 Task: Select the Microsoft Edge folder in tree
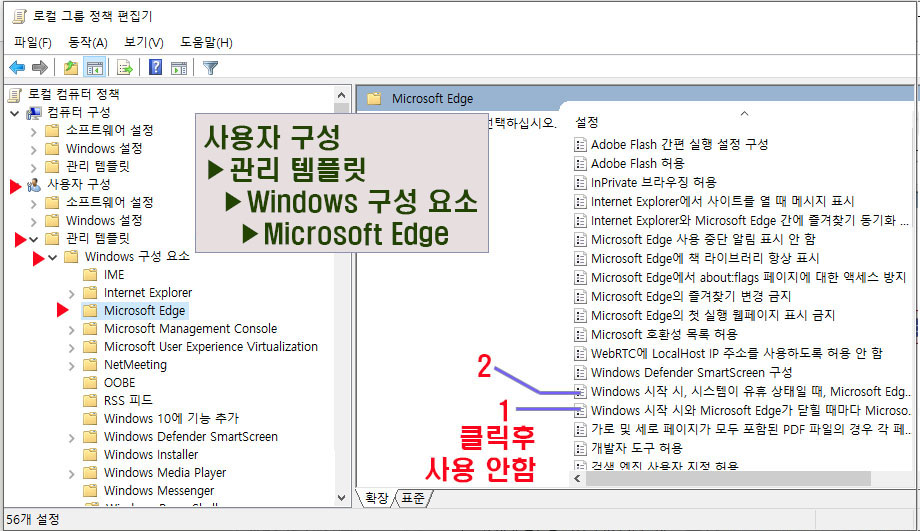click(144, 310)
